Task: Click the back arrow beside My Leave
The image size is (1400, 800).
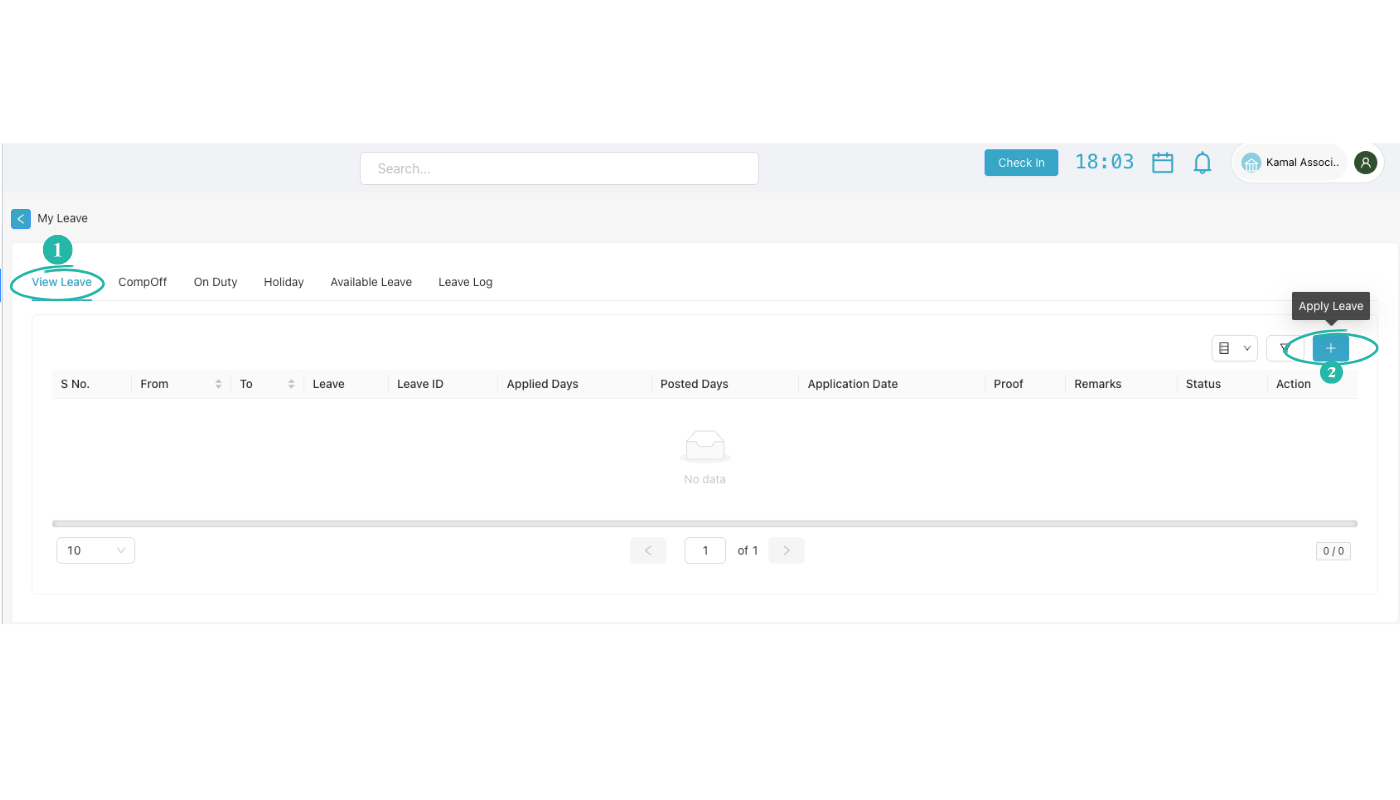Action: click(x=21, y=219)
